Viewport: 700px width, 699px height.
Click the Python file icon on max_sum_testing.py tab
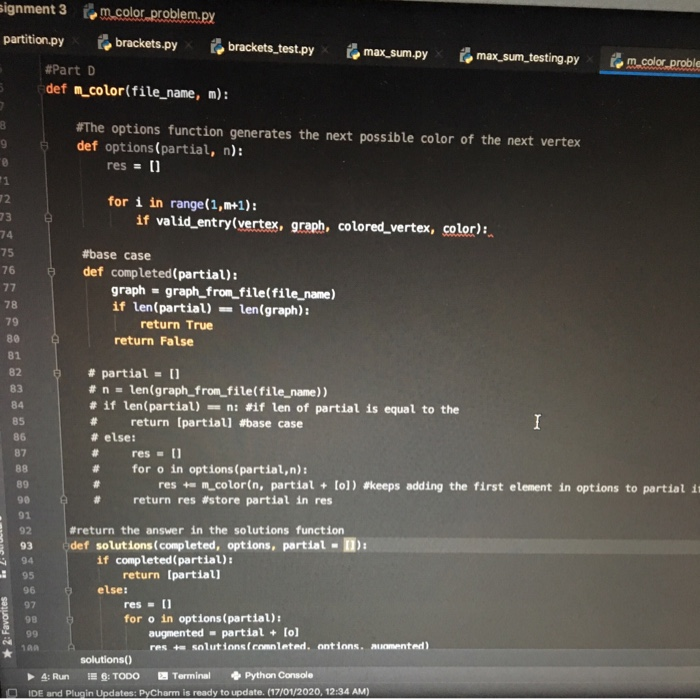coord(466,56)
